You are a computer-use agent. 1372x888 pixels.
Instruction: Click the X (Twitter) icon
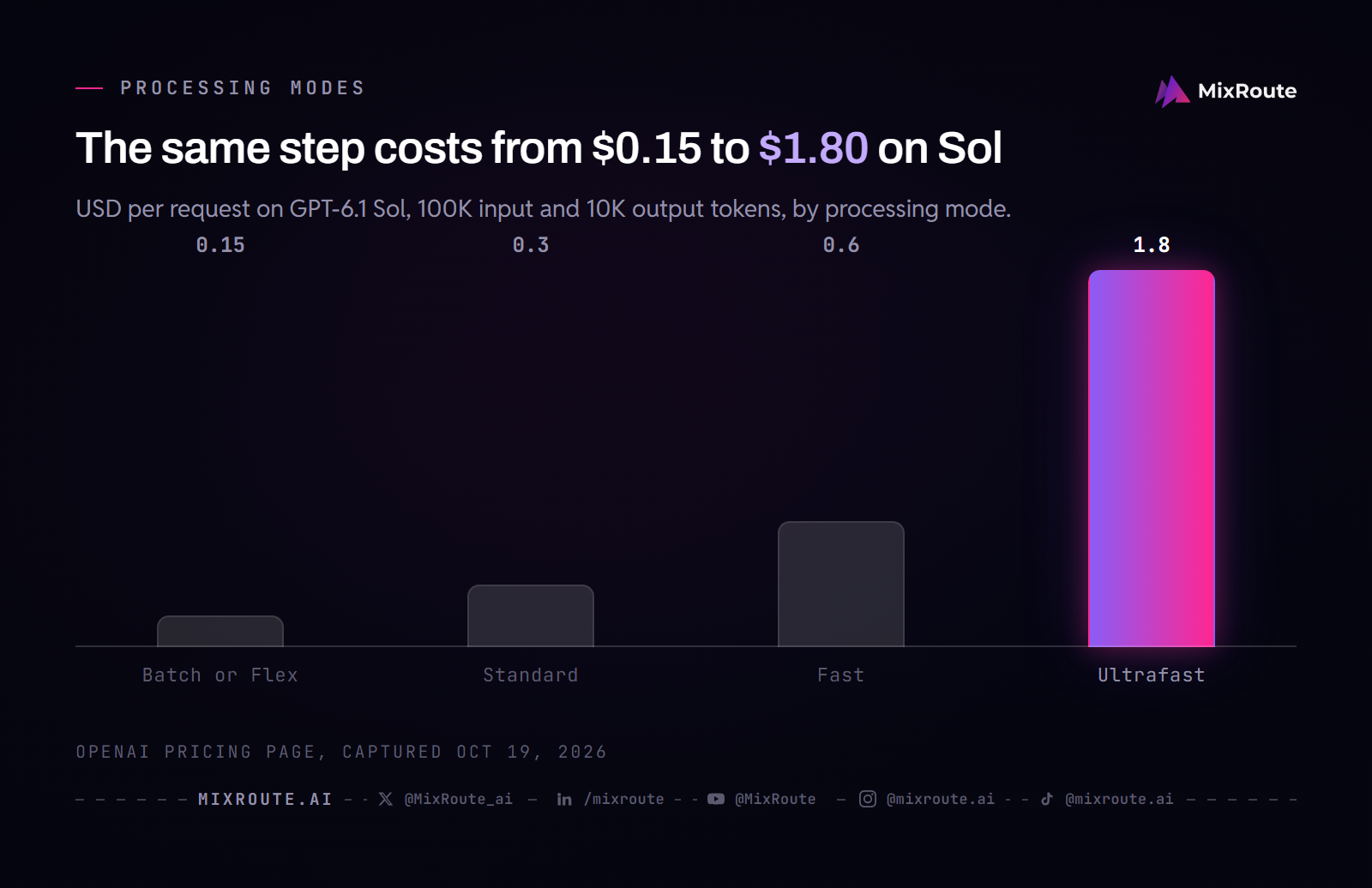click(386, 799)
